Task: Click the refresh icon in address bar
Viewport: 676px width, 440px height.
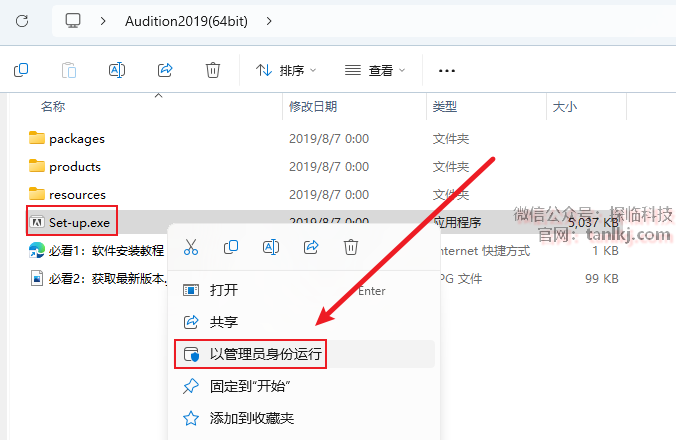Action: tap(22, 21)
